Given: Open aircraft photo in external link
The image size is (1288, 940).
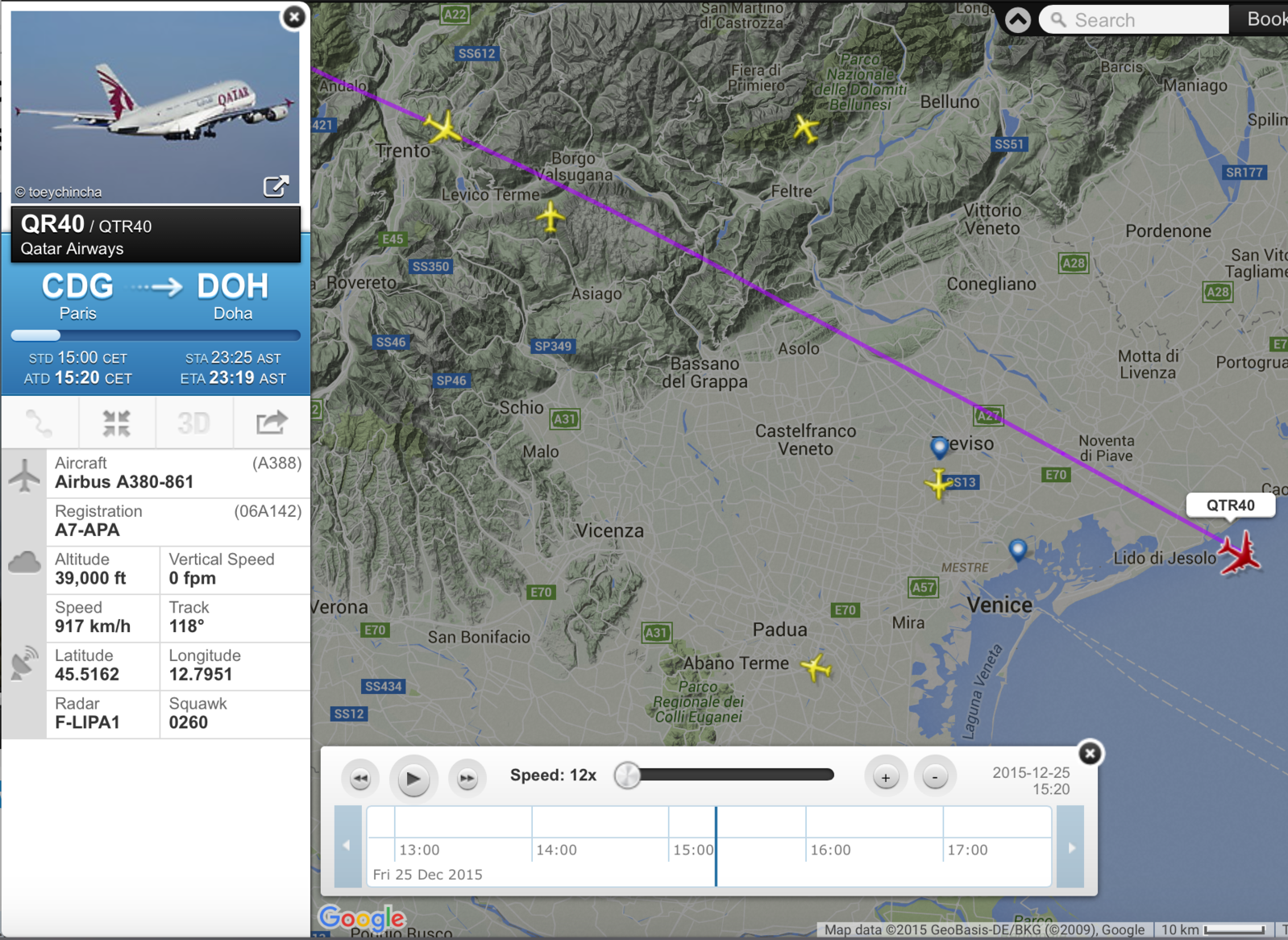Looking at the screenshot, I should (276, 186).
